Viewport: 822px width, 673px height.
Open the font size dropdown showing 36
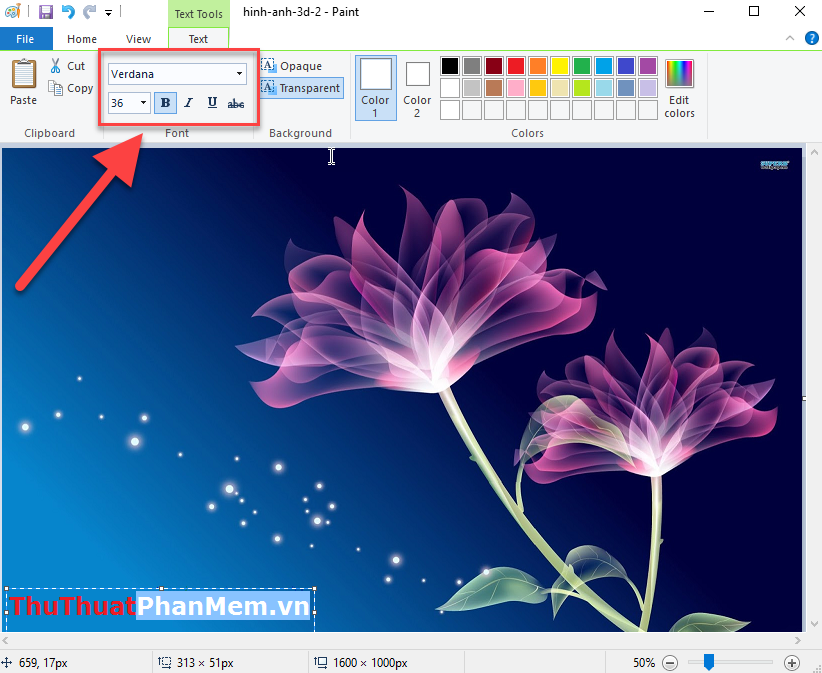[141, 102]
